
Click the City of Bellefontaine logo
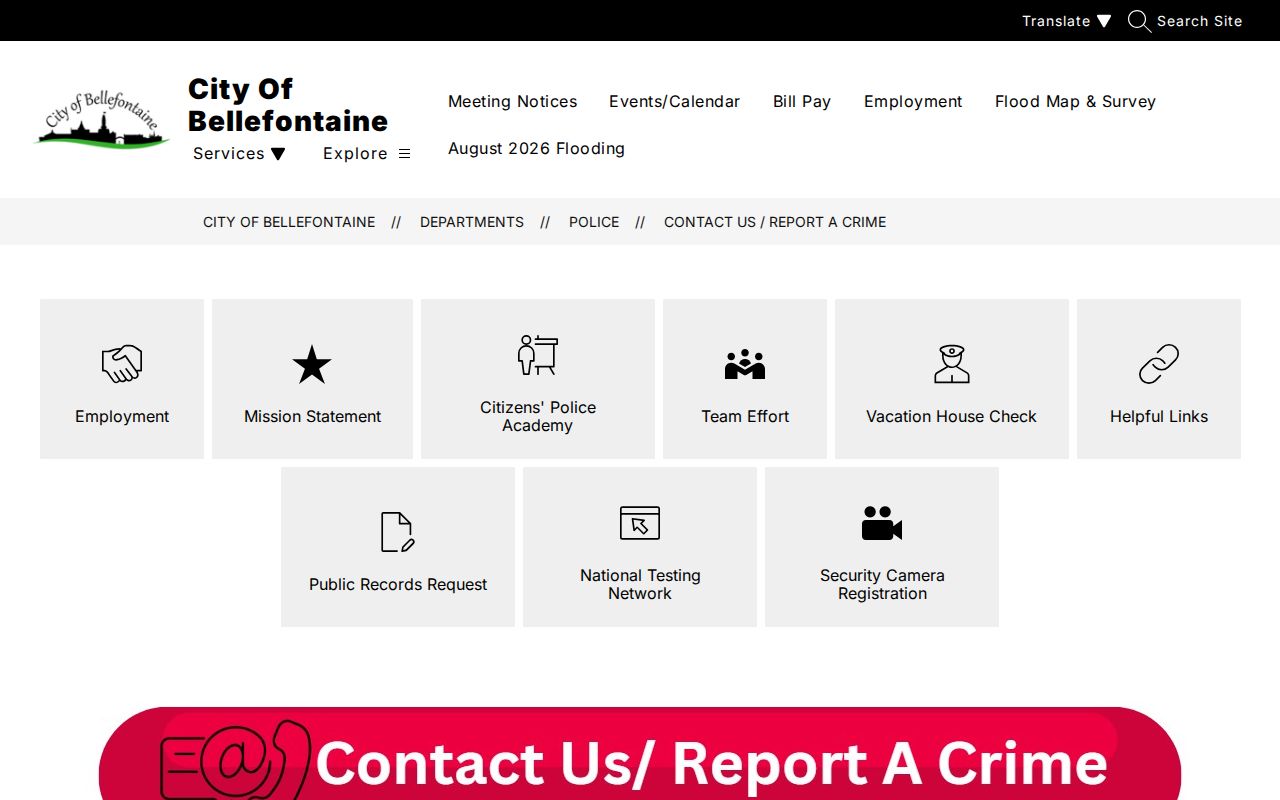(x=101, y=119)
